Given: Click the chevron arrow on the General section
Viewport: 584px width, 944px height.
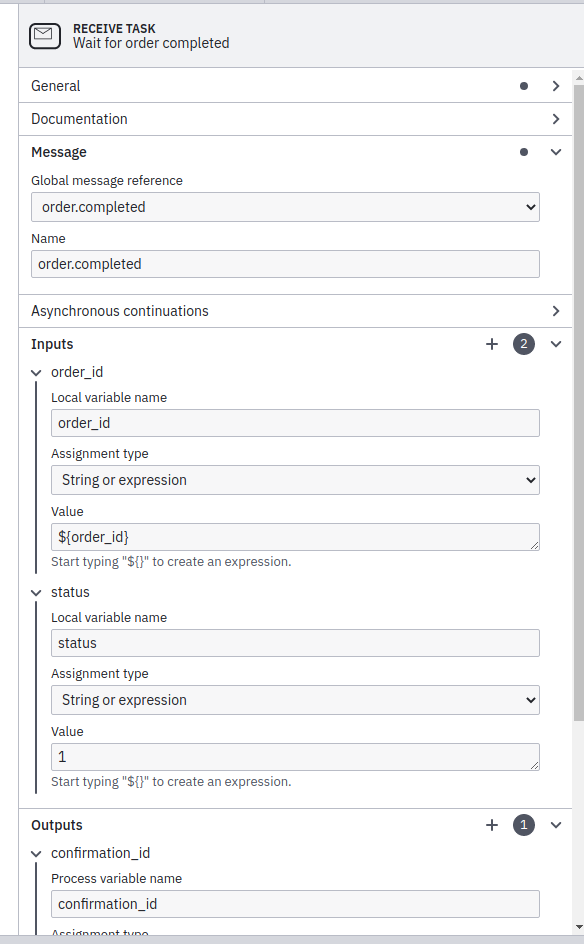Looking at the screenshot, I should pyautogui.click(x=556, y=86).
